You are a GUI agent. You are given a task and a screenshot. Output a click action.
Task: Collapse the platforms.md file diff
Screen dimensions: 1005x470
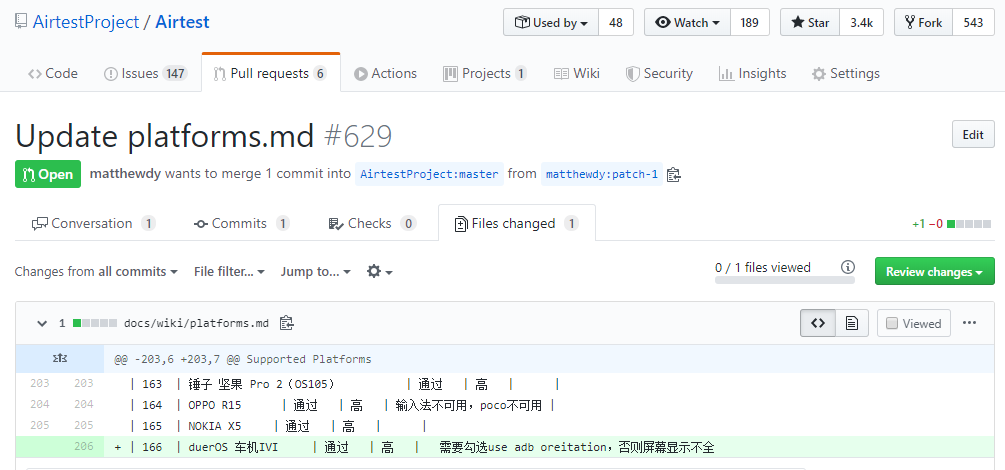[42, 324]
